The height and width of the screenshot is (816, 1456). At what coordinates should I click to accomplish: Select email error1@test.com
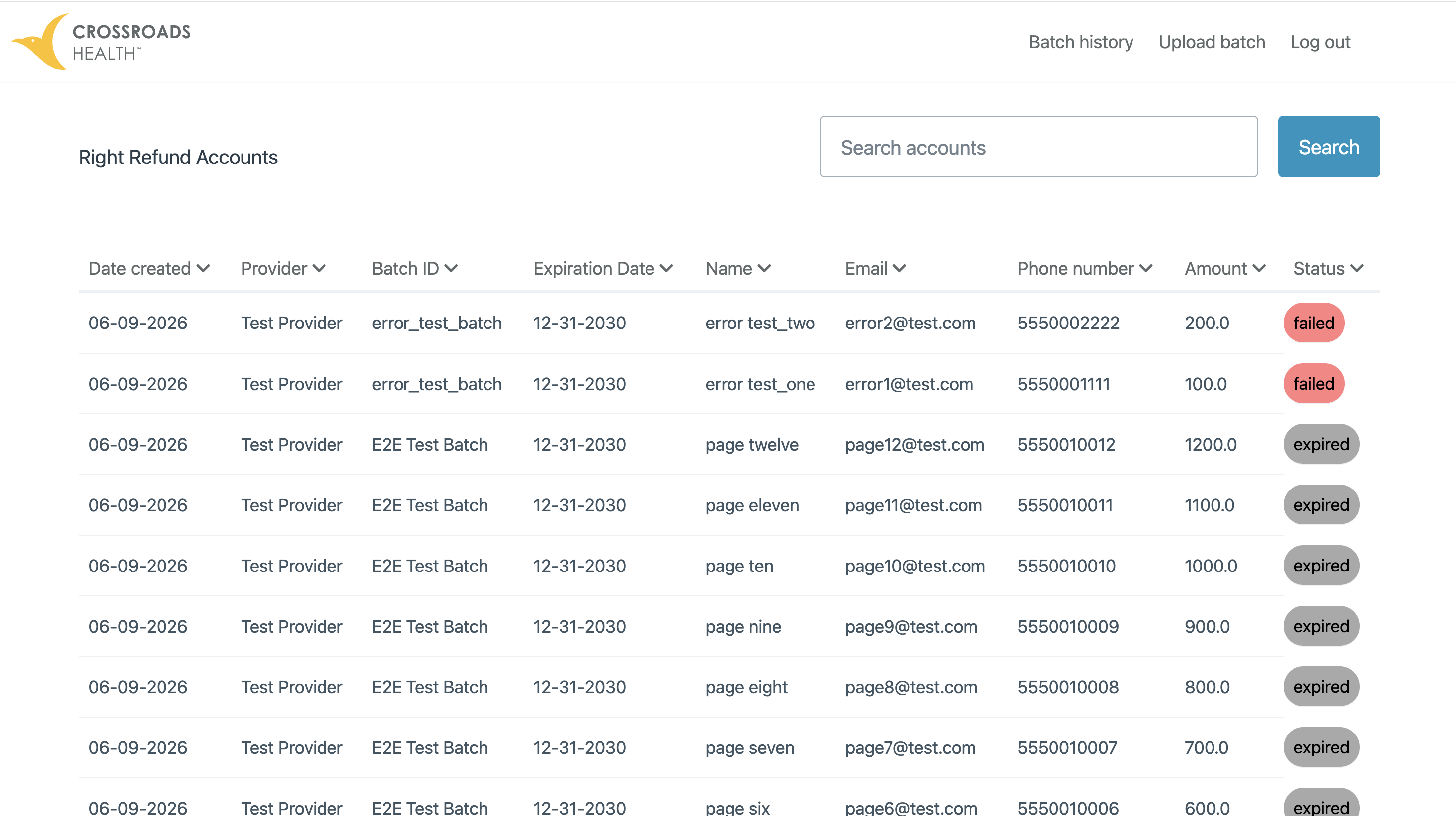click(x=909, y=384)
